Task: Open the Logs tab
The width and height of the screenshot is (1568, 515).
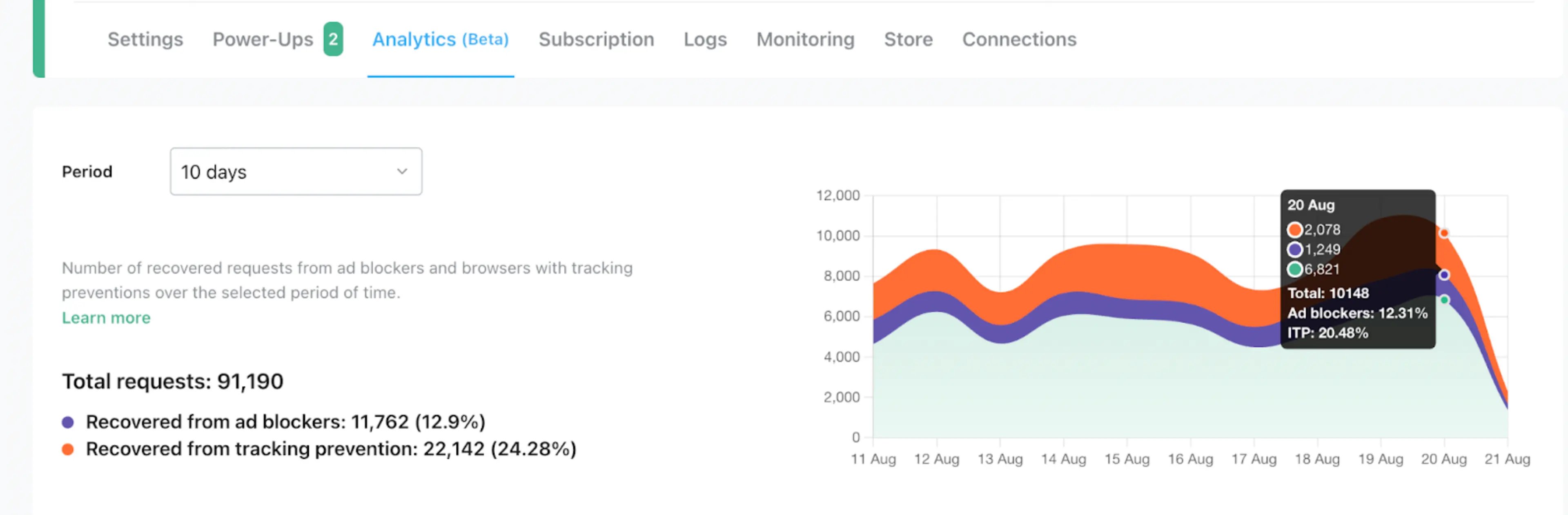Action: pos(705,39)
